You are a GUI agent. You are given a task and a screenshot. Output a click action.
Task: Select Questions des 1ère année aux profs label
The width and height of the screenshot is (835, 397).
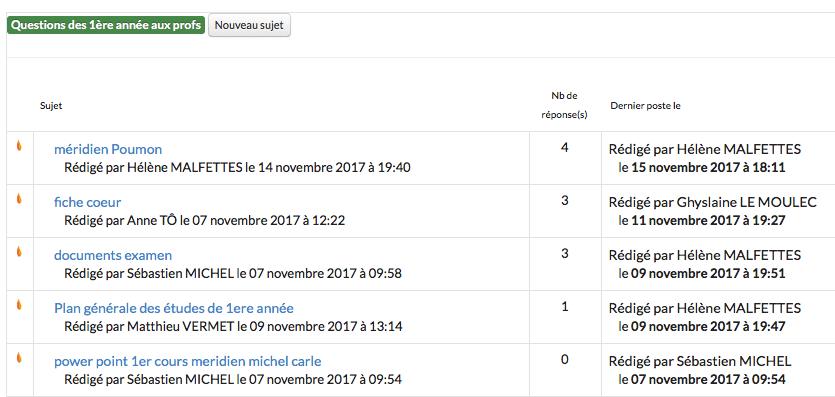106,25
